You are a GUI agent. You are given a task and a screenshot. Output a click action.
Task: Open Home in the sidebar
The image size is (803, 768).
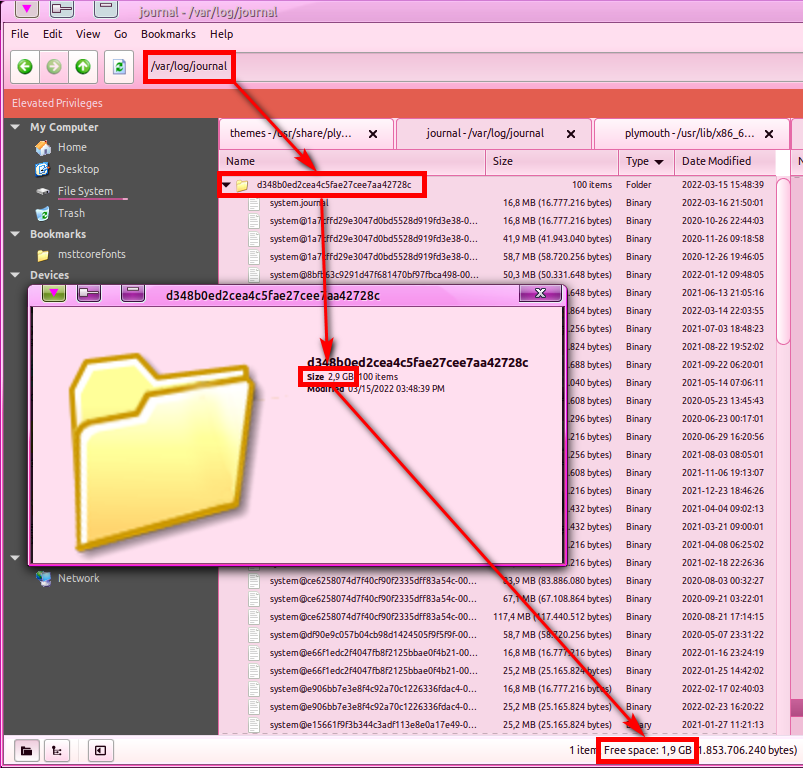[x=72, y=147]
